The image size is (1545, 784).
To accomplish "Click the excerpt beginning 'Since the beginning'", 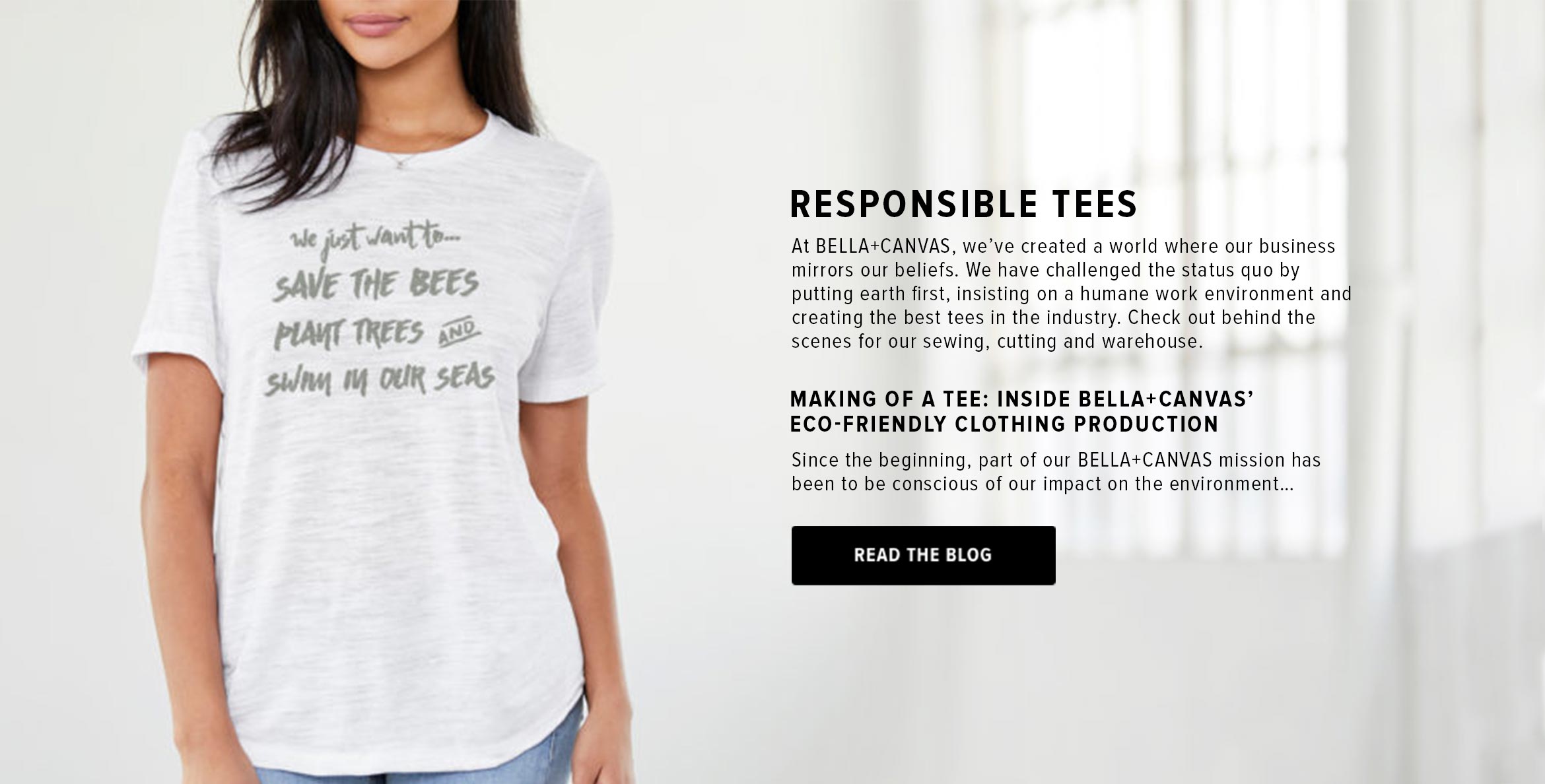I will click(1056, 472).
